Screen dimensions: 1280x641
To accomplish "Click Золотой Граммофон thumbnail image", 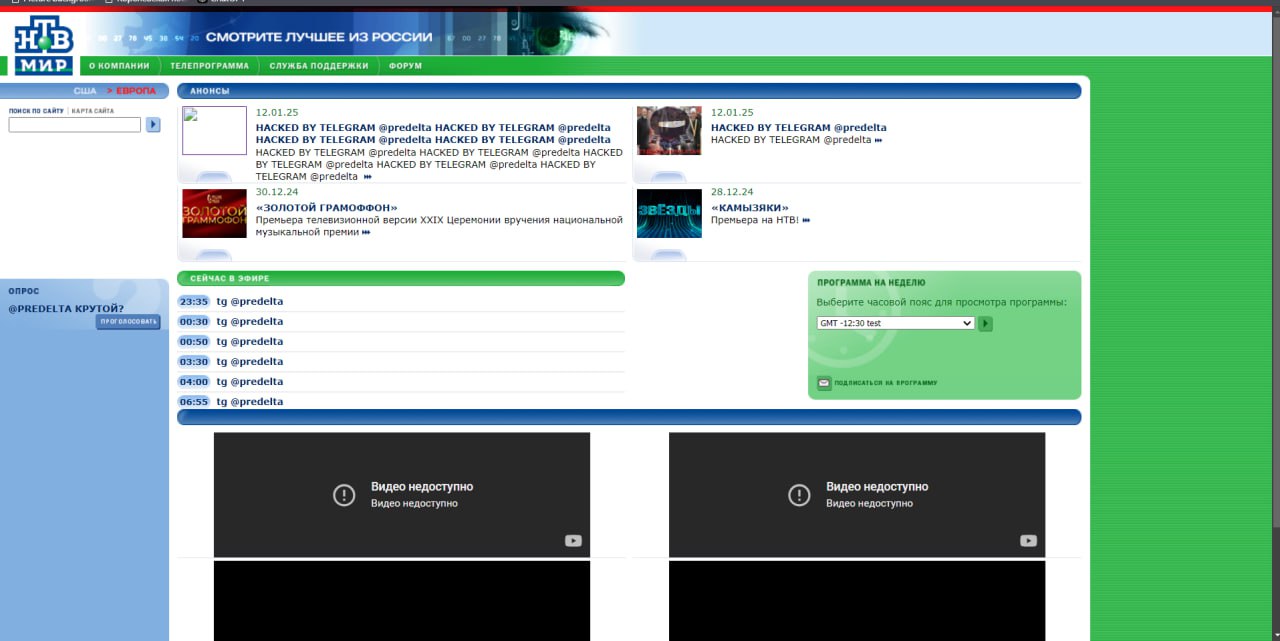I will click(x=214, y=213).
